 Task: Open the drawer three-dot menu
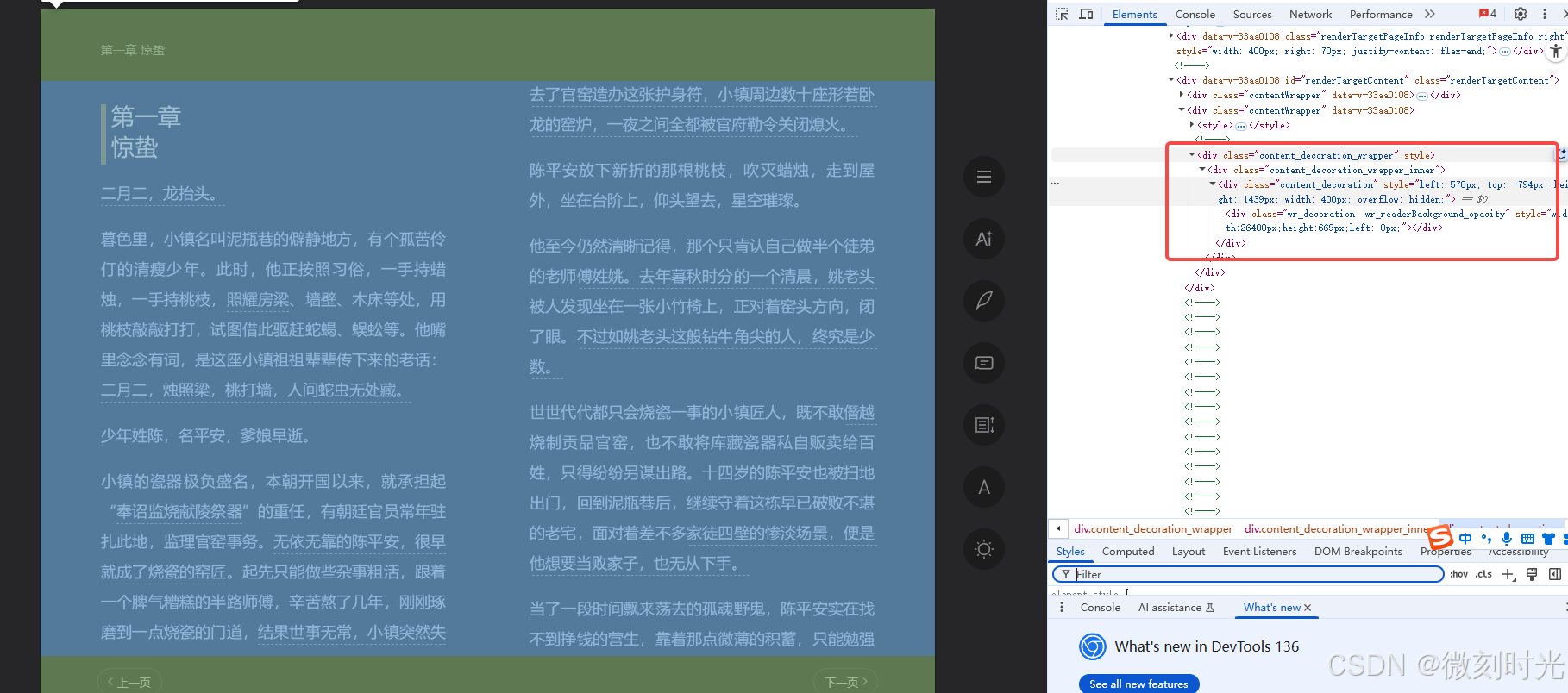point(1062,608)
